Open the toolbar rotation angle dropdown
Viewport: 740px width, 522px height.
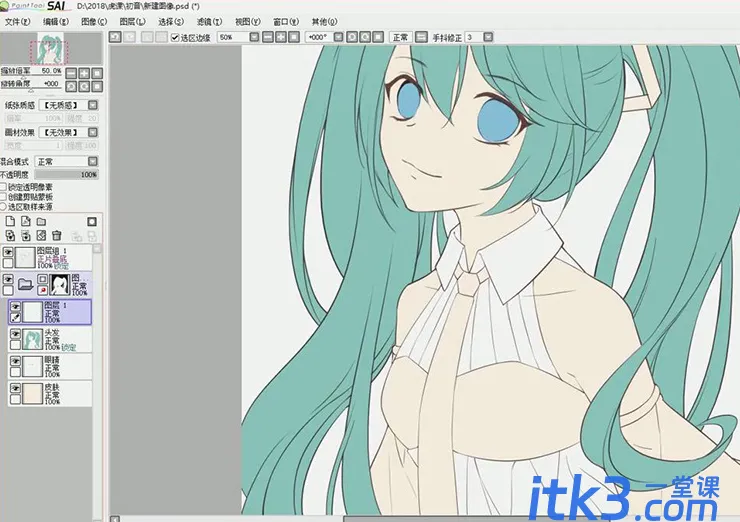[338, 37]
